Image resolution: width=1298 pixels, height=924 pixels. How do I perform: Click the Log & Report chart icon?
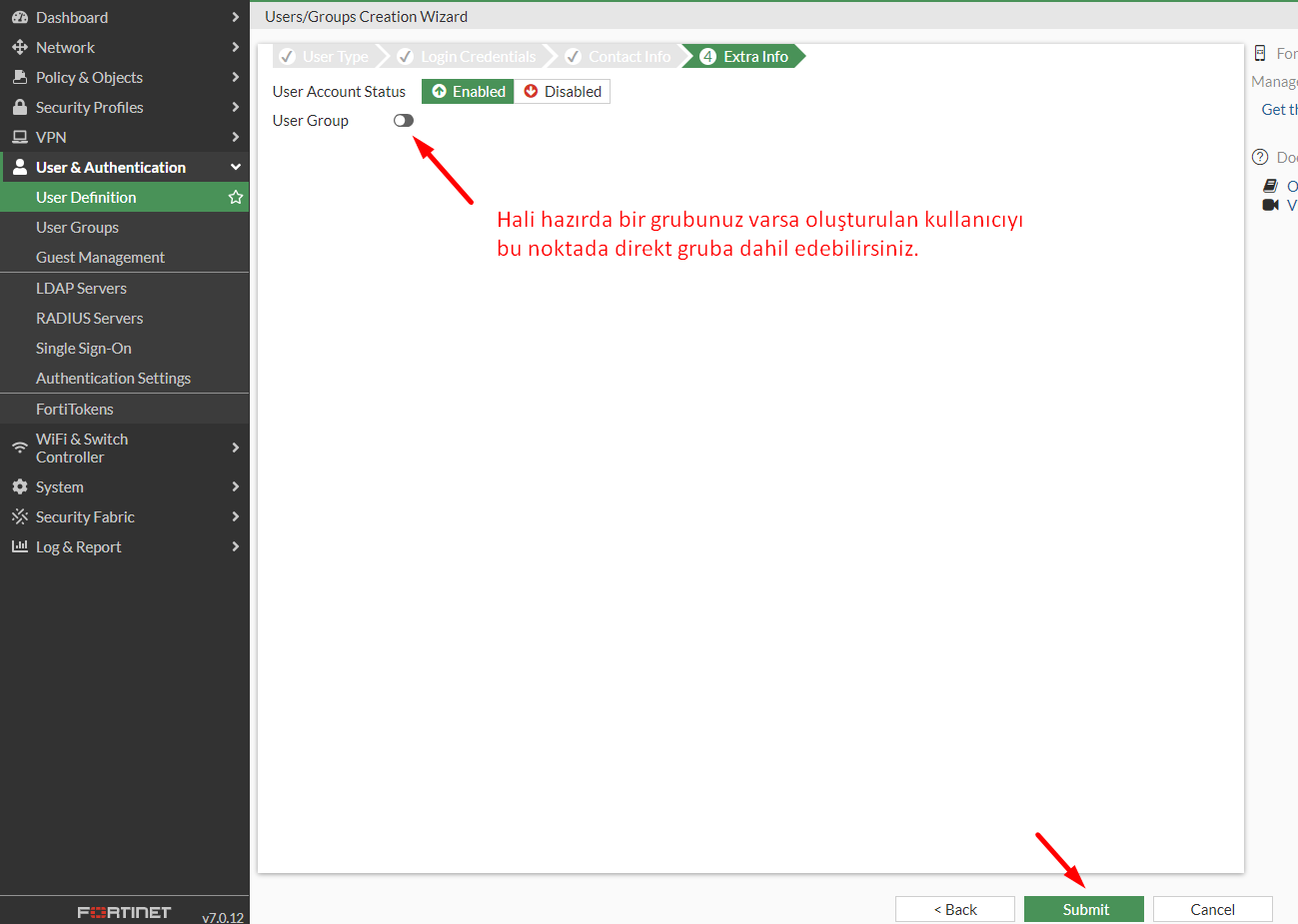[19, 546]
